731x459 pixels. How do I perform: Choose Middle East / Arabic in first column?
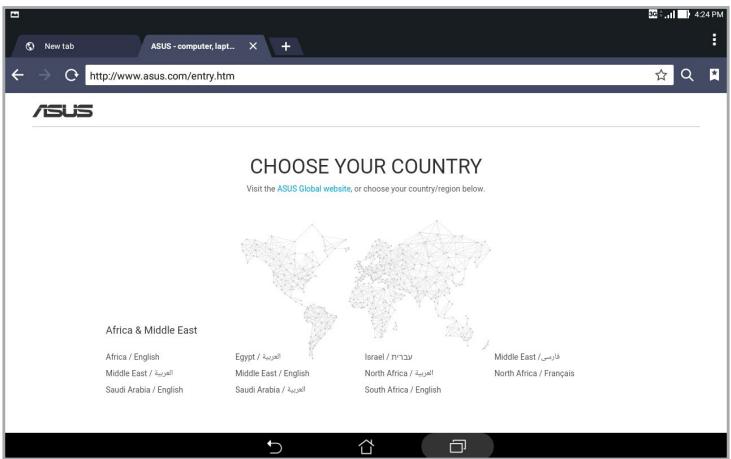pyautogui.click(x=139, y=373)
